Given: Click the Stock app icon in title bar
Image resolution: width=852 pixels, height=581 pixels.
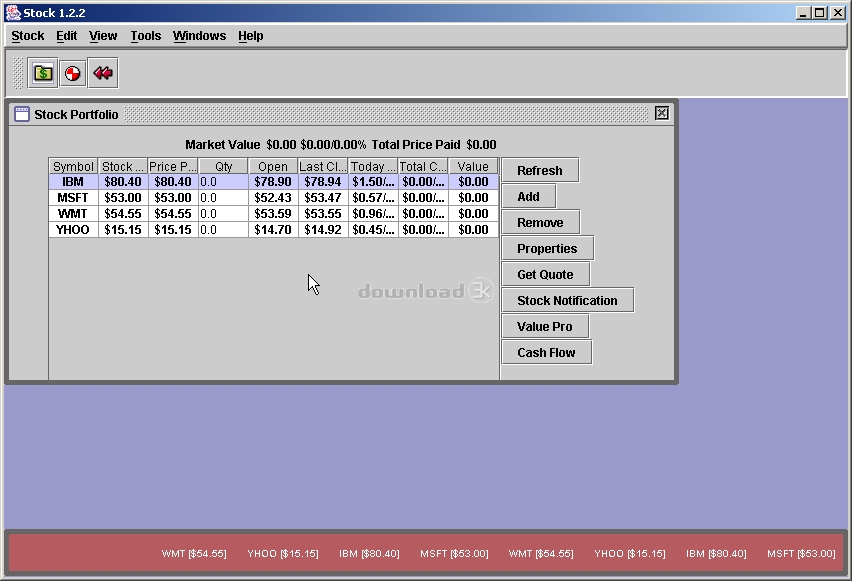Looking at the screenshot, I should coord(12,13).
